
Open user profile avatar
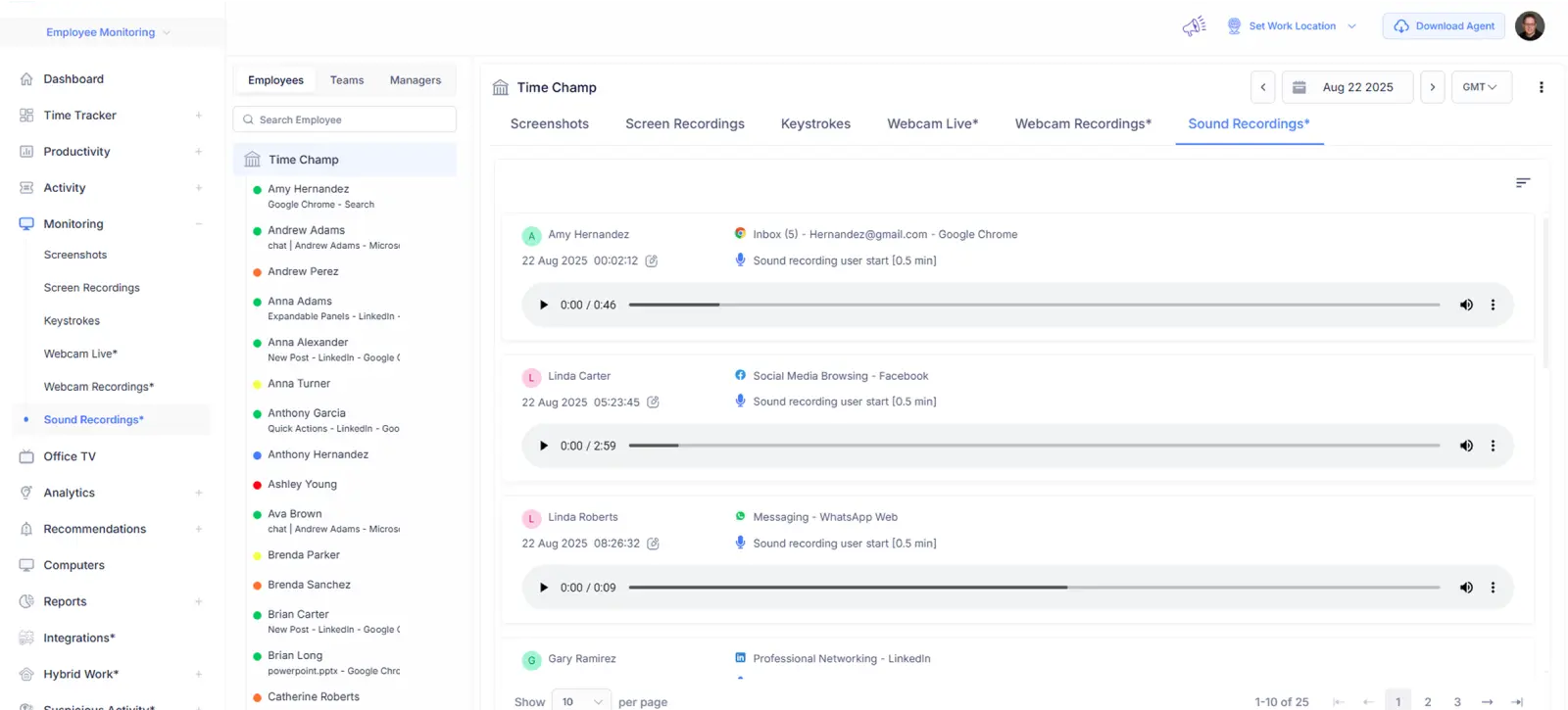pyautogui.click(x=1529, y=26)
